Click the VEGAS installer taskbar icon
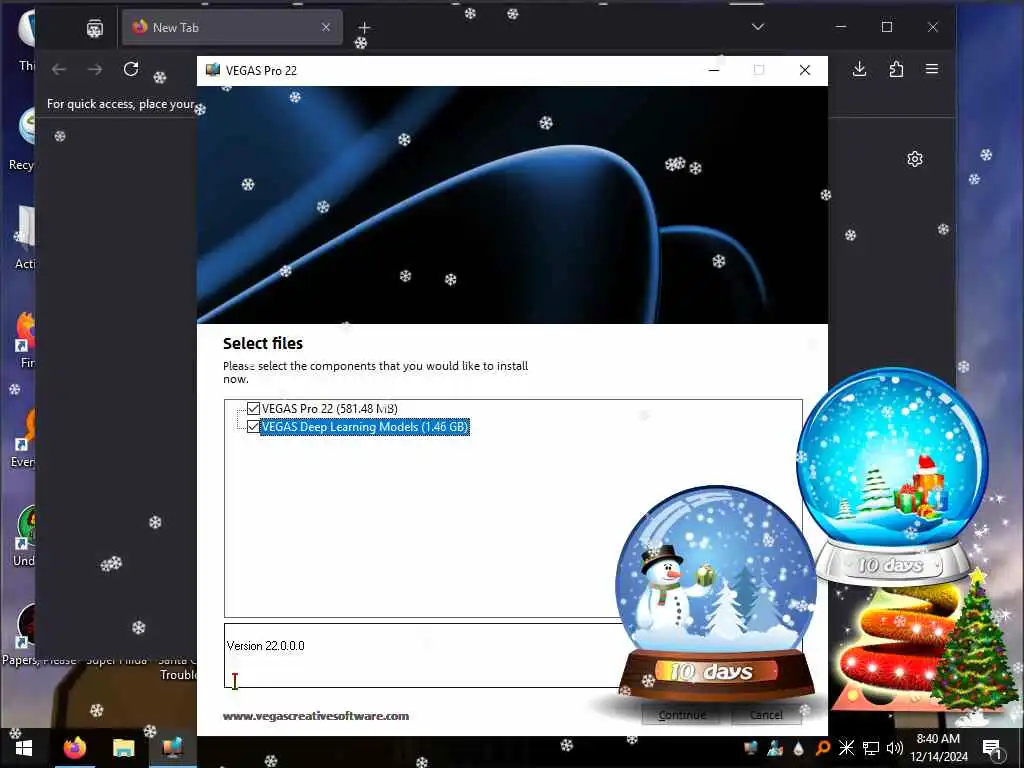The height and width of the screenshot is (768, 1024). [x=172, y=748]
